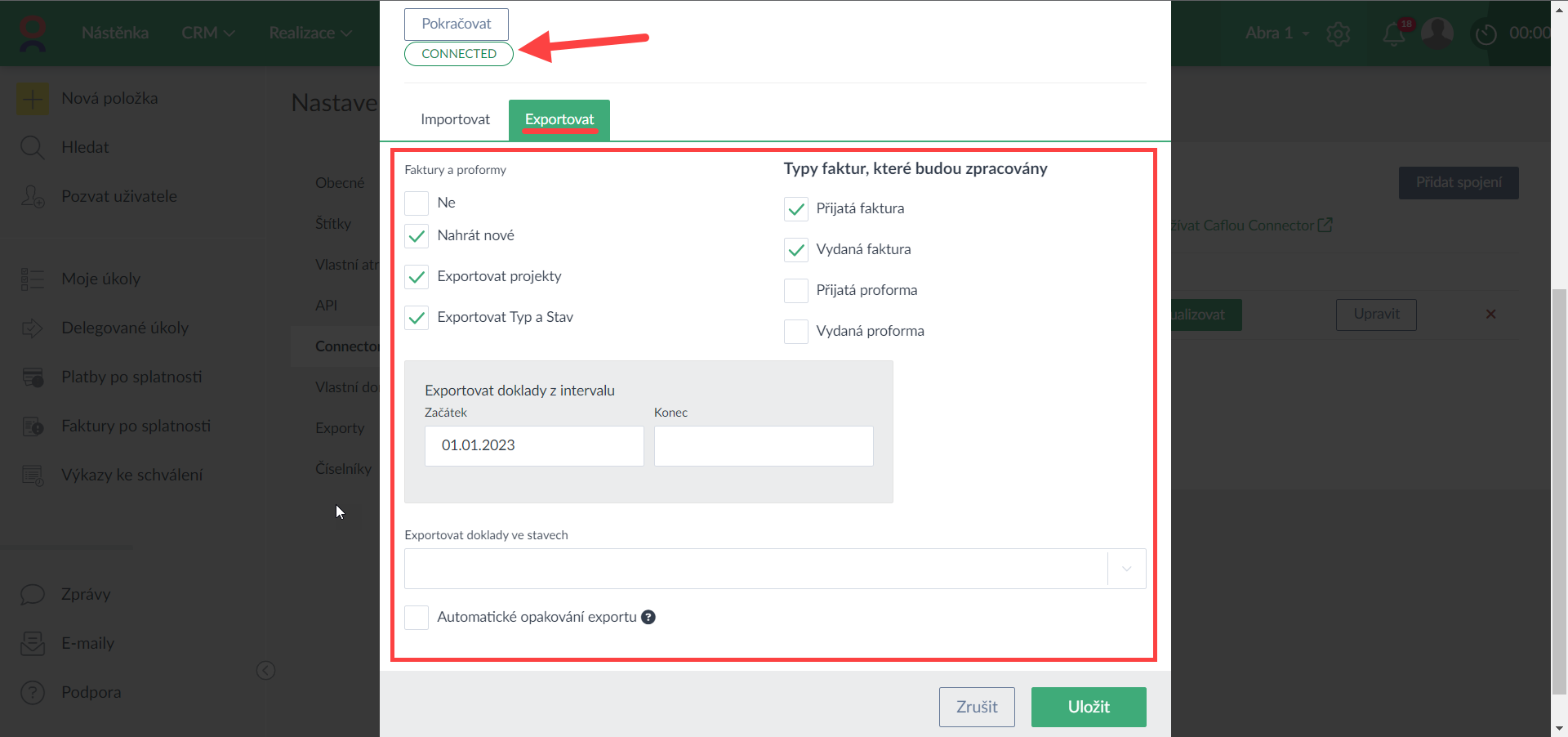This screenshot has width=1568, height=737.
Task: Click the Hledat search icon
Action: pos(32,148)
